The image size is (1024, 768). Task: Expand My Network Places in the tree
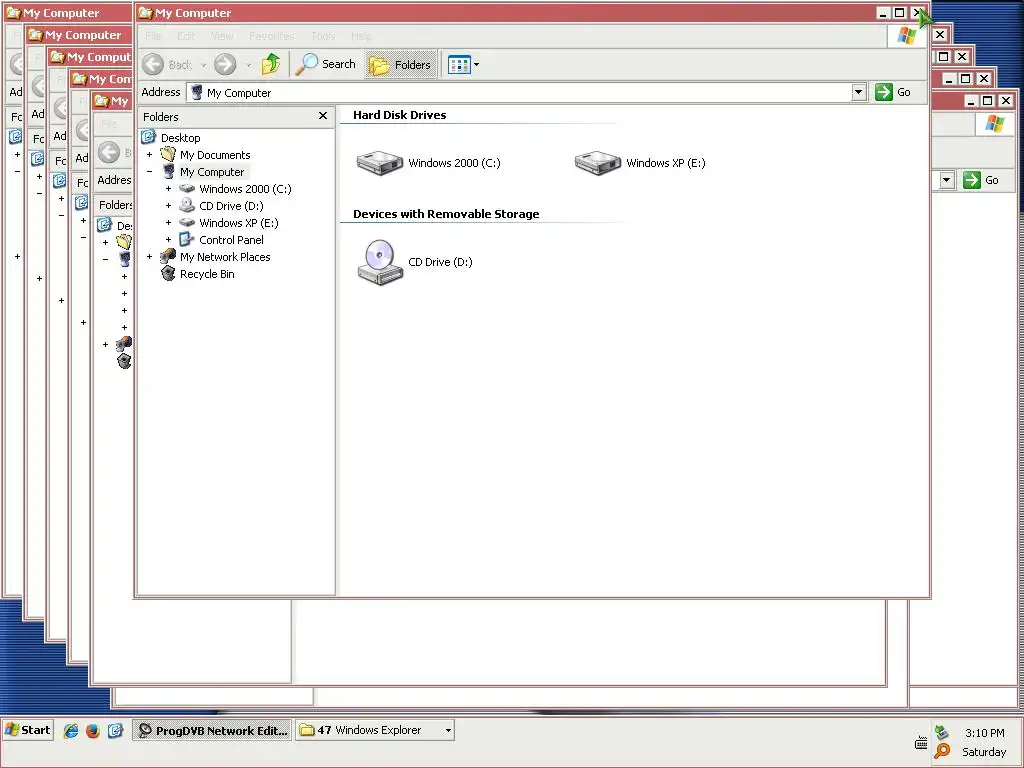[x=150, y=257]
